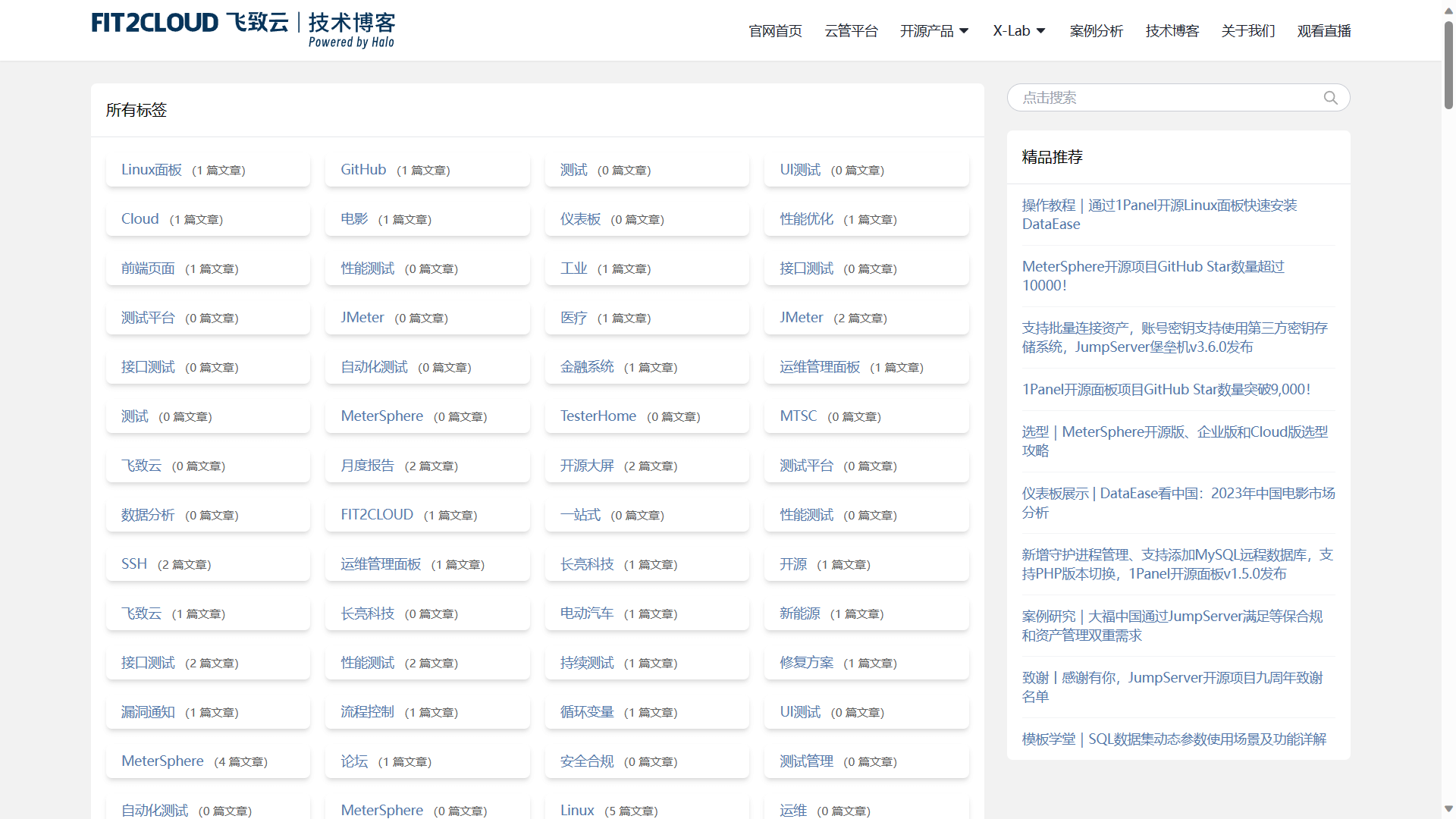Open 案例分析 navigation item
This screenshot has height=819, width=1456.
(1096, 31)
